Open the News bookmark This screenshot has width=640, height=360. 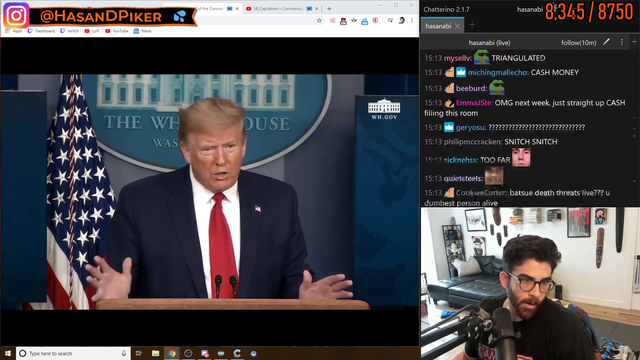point(142,31)
